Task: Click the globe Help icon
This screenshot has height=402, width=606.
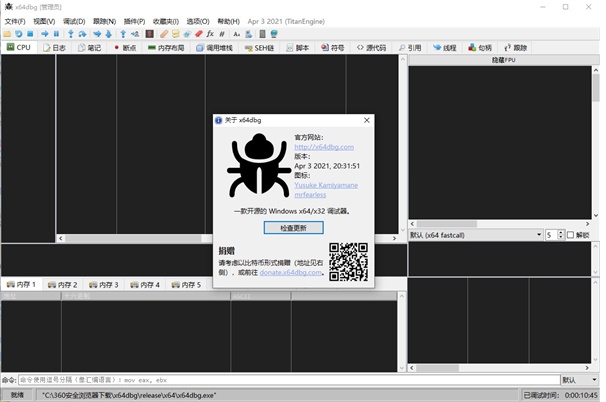Action: pyautogui.click(x=274, y=34)
